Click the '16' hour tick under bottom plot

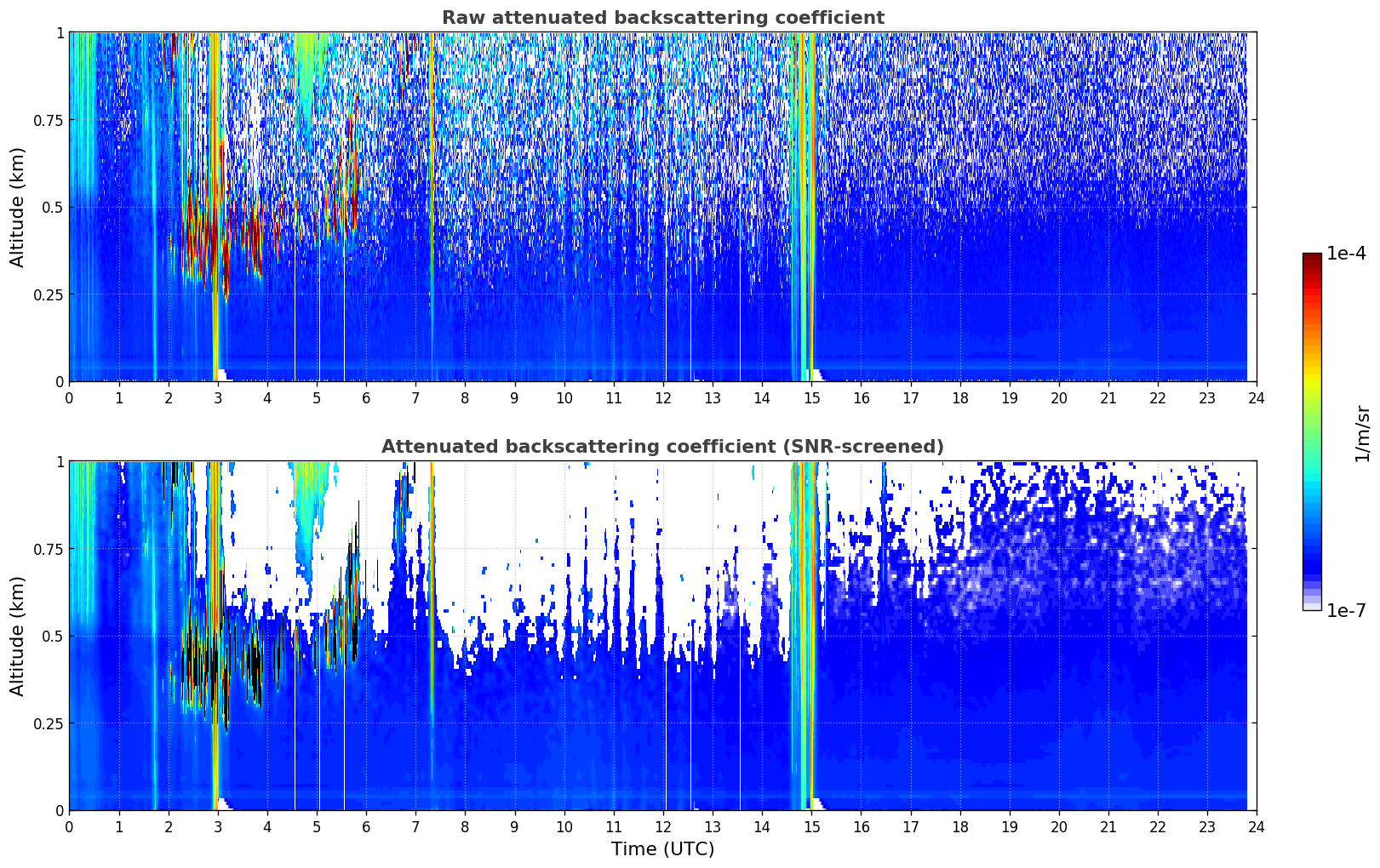[x=861, y=826]
